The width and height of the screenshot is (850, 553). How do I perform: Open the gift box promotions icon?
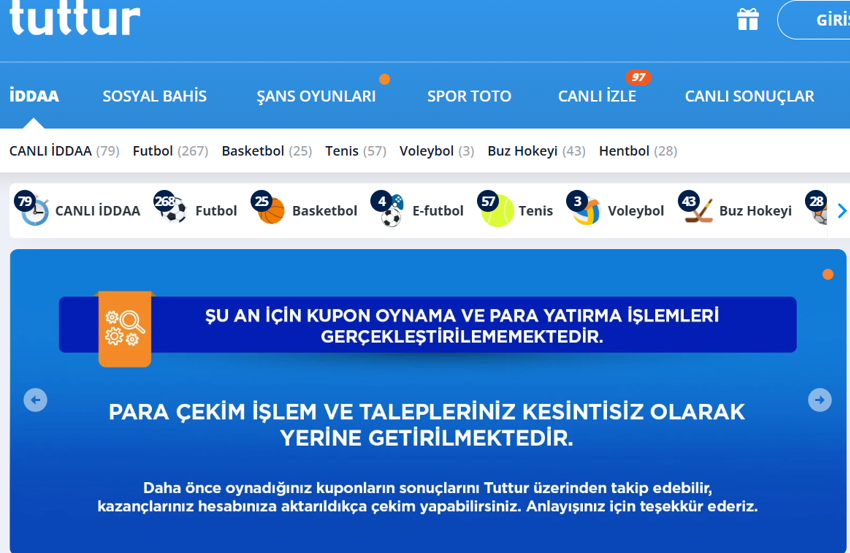[x=748, y=20]
